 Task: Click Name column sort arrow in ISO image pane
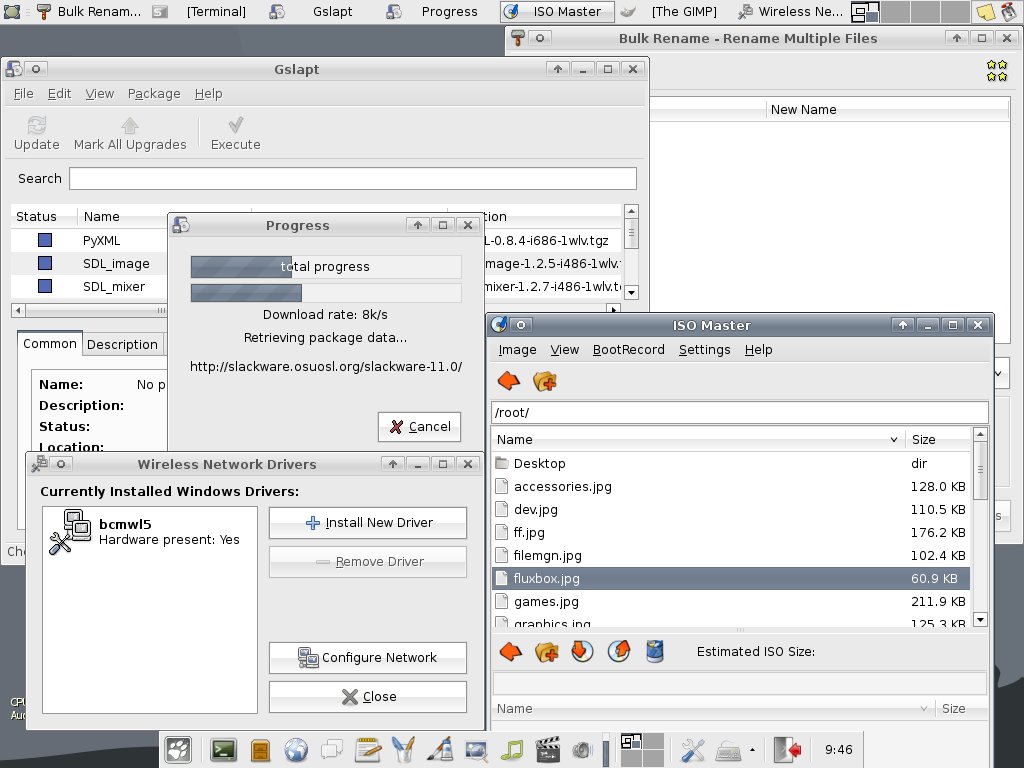point(923,708)
